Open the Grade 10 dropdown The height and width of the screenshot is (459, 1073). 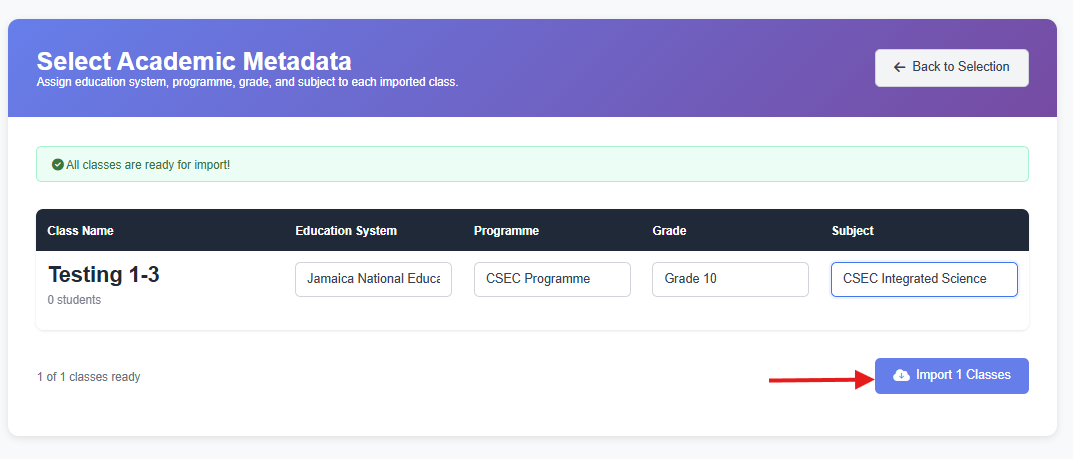pos(730,280)
